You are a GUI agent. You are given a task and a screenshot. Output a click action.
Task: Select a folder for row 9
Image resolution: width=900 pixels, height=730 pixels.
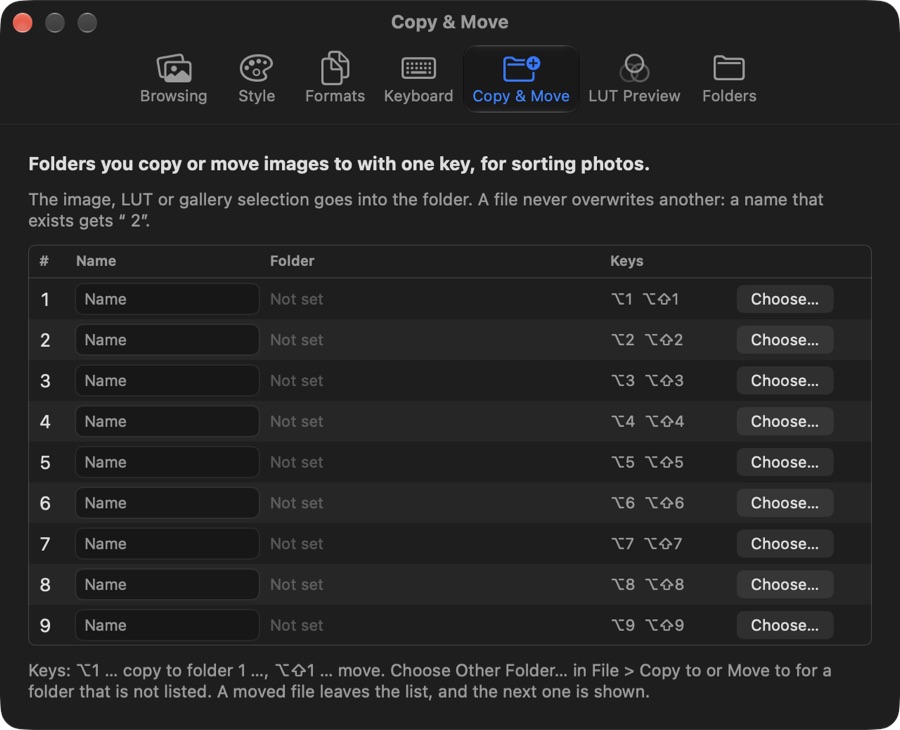[785, 625]
